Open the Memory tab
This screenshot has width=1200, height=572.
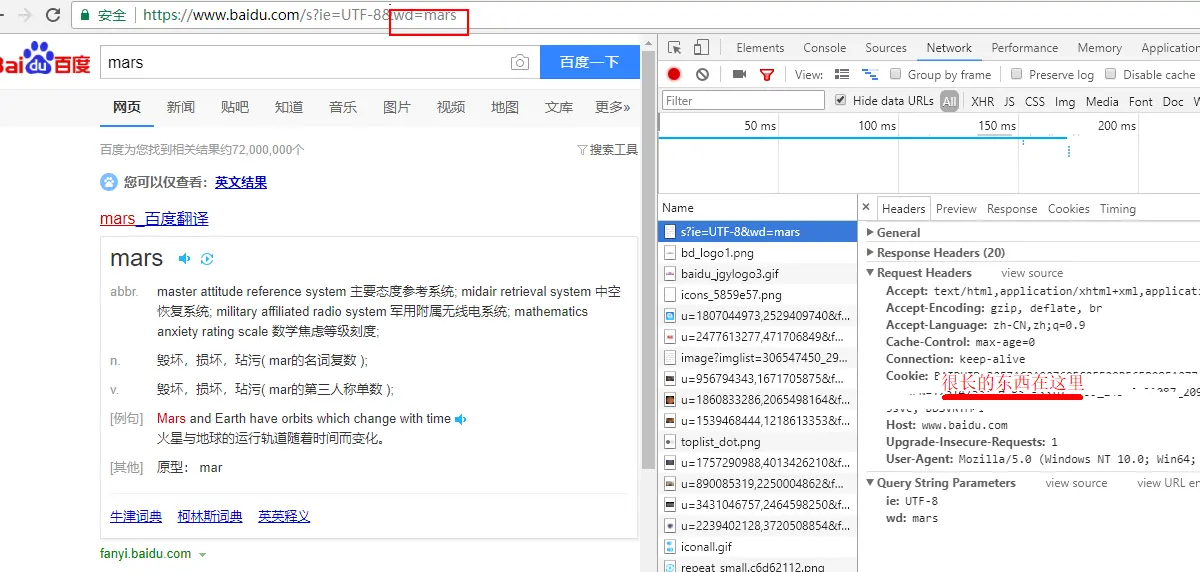[1099, 48]
